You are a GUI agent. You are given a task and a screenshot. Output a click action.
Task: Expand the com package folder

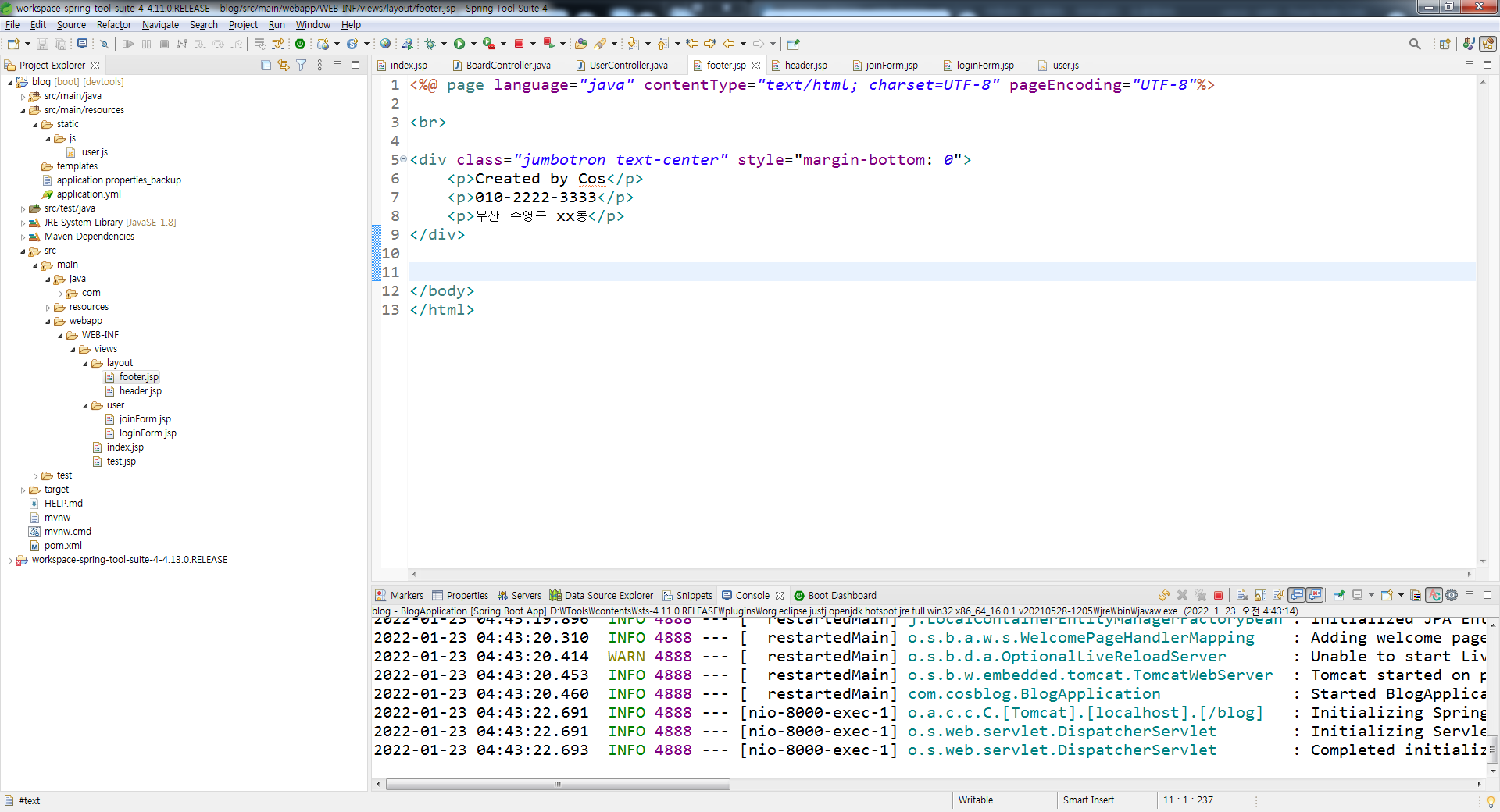pyautogui.click(x=60, y=294)
